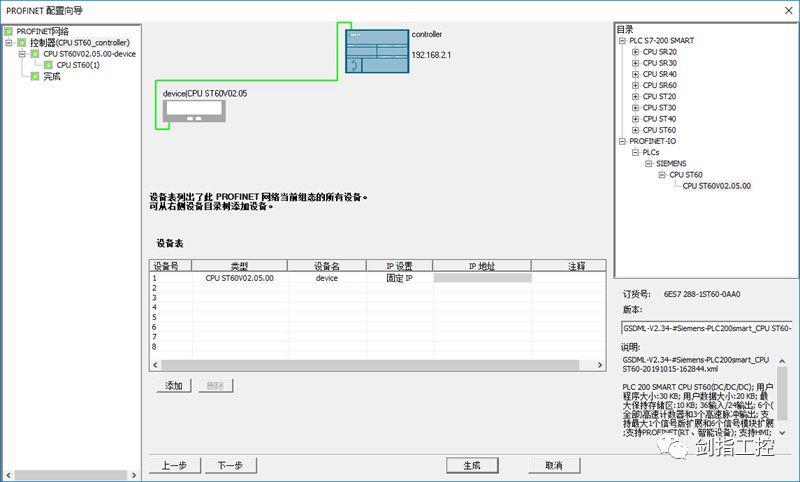Collapse the 控制器 tree node

[x=9, y=43]
